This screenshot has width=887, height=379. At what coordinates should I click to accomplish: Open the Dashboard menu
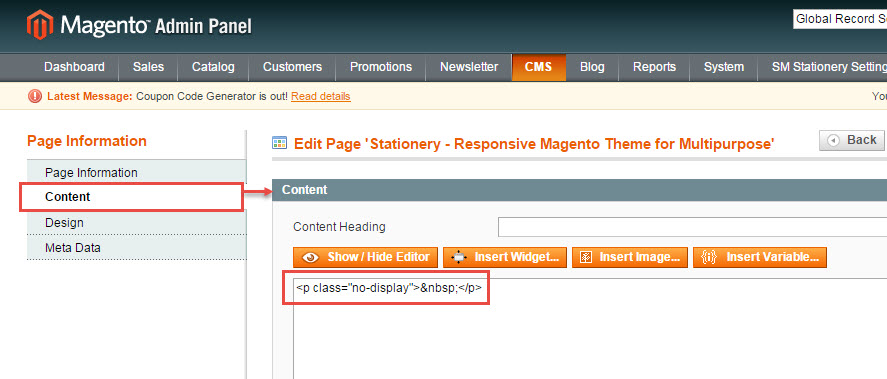74,67
